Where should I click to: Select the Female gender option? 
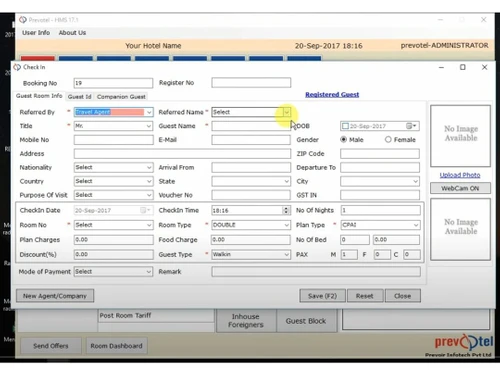tap(388, 139)
